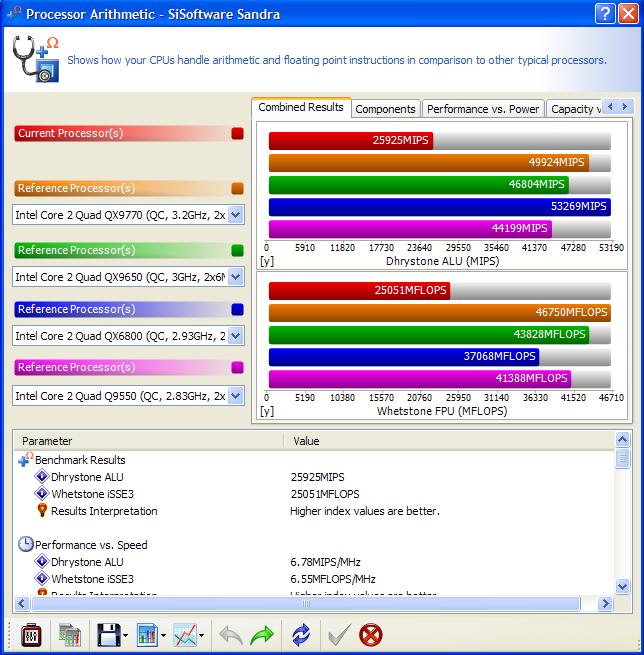Click the tab strip right scroll arrow
Image resolution: width=644 pixels, height=655 pixels.
tap(625, 107)
